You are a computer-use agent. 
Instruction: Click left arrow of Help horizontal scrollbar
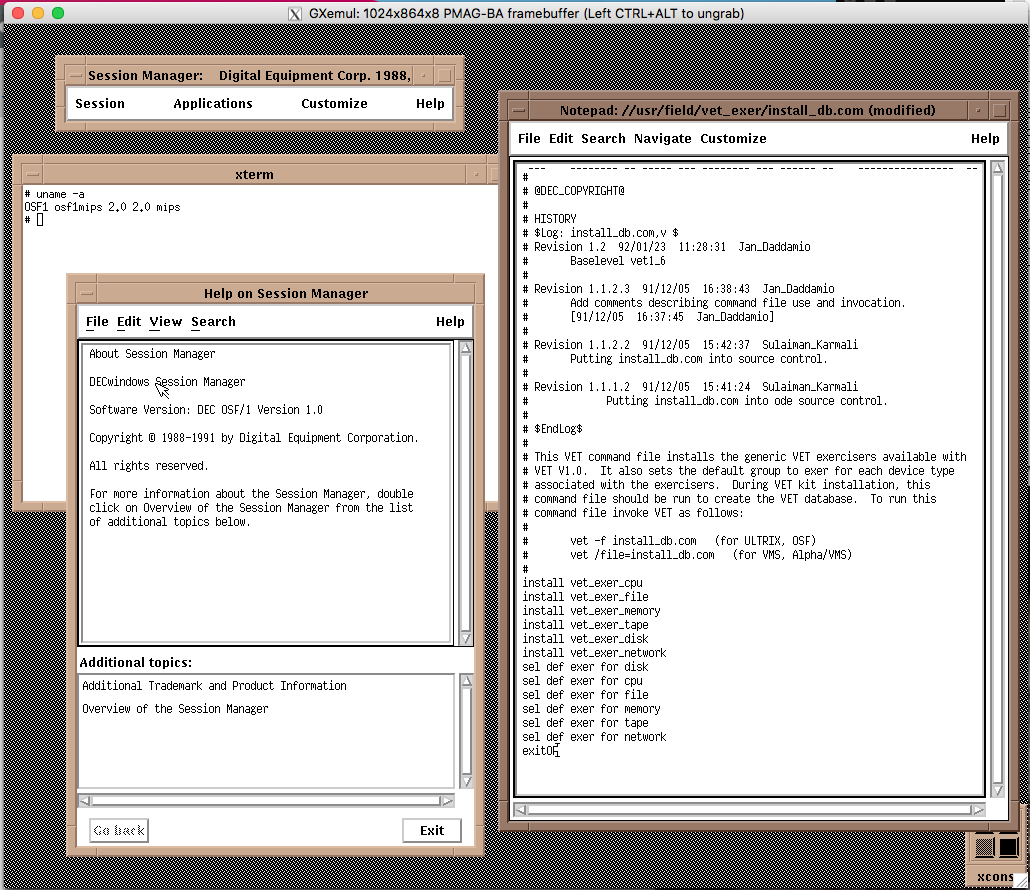coord(85,801)
